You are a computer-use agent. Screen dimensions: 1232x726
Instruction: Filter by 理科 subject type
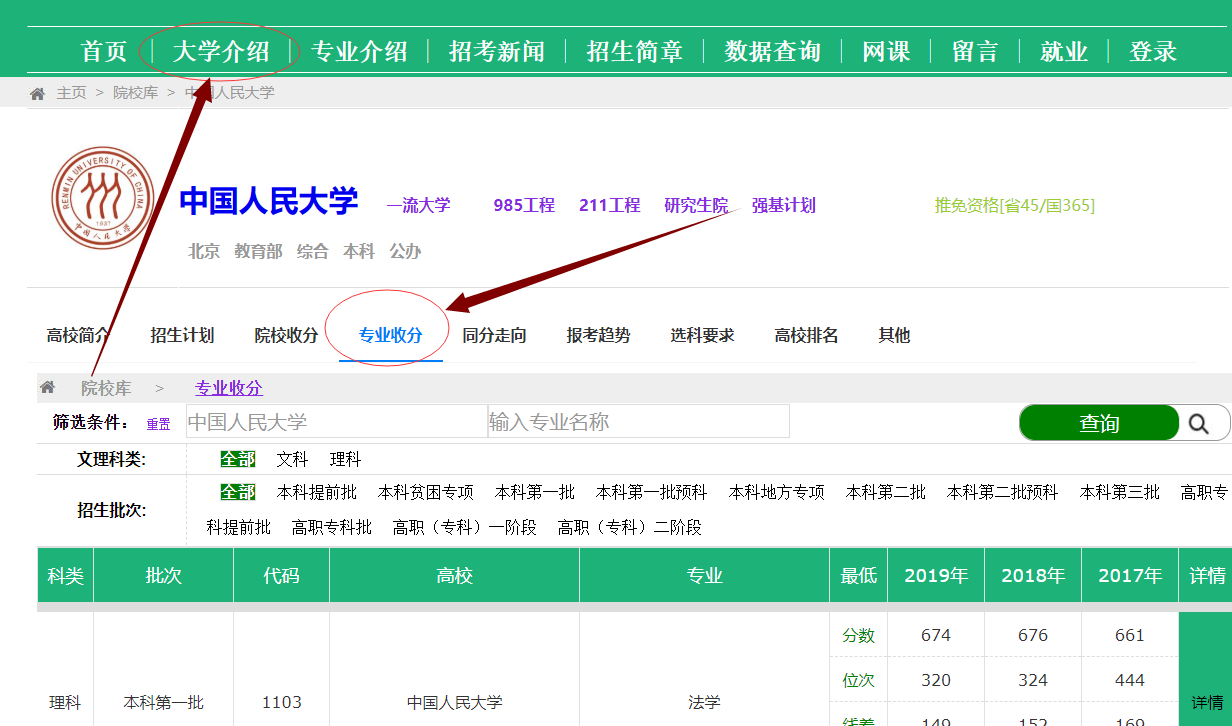click(345, 460)
